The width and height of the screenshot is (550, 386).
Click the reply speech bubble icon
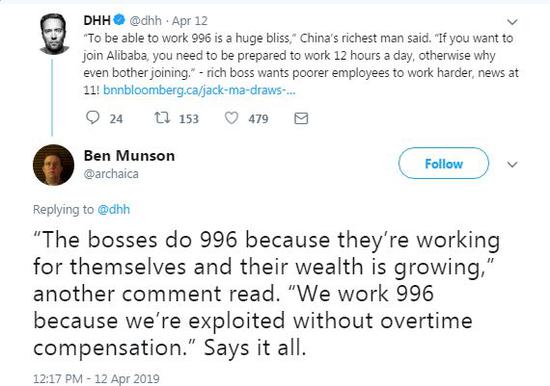click(x=93, y=118)
